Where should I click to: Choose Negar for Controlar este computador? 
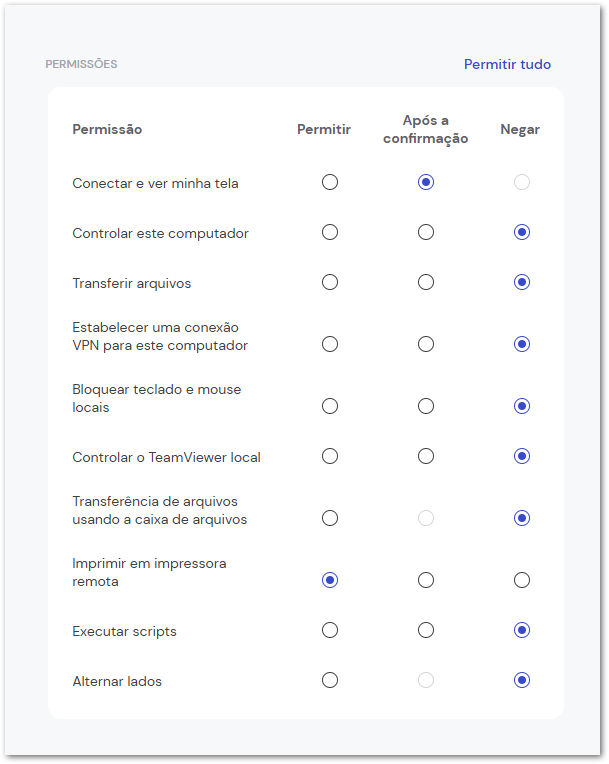click(x=522, y=232)
